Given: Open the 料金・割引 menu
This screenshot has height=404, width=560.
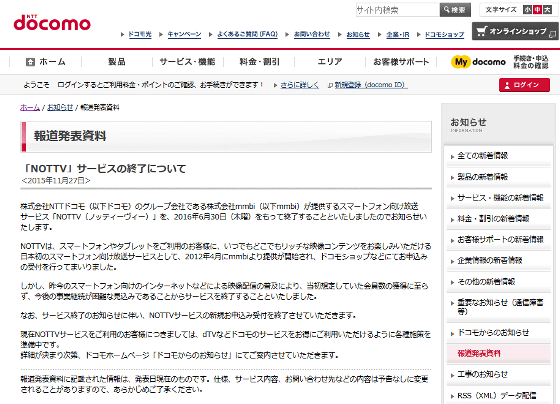Looking at the screenshot, I should pos(259,62).
